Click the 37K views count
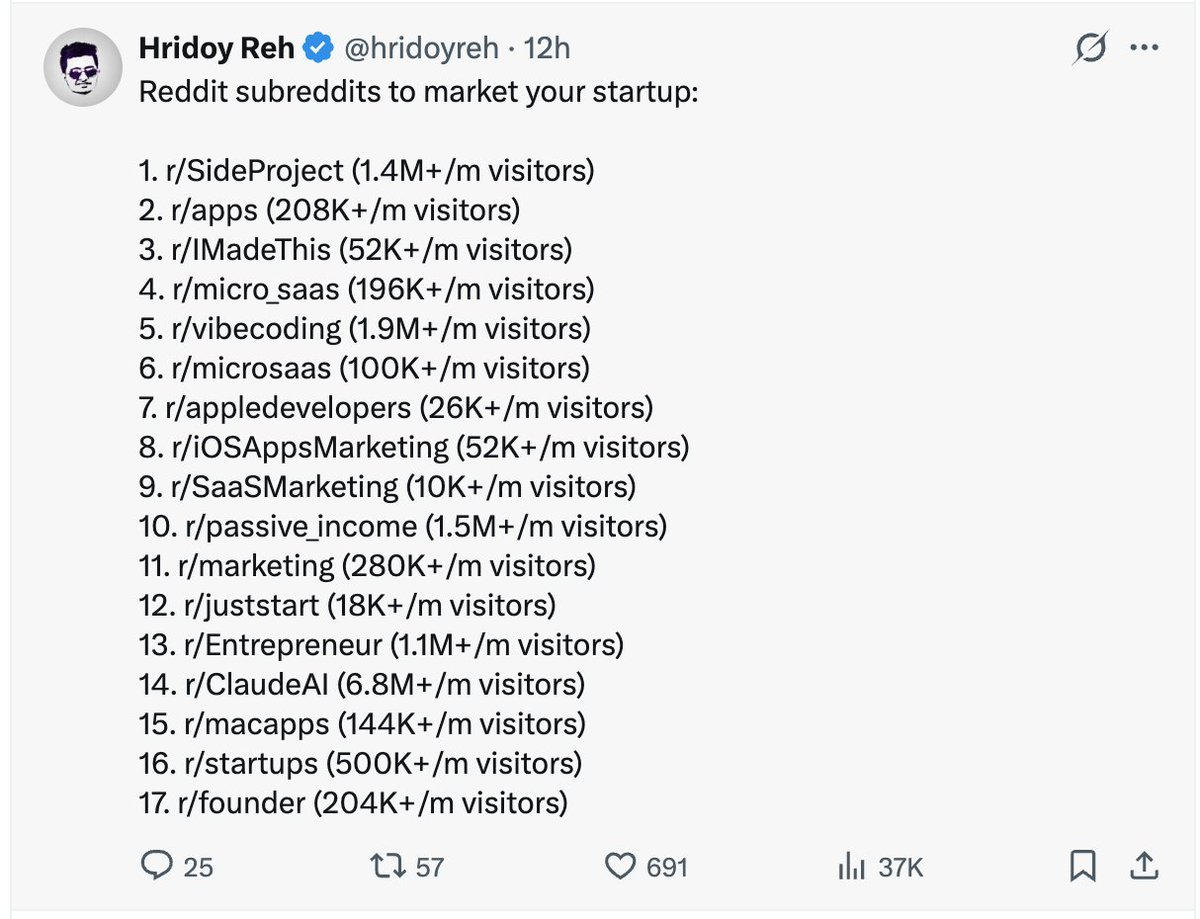Image resolution: width=1200 pixels, height=919 pixels. [x=901, y=866]
